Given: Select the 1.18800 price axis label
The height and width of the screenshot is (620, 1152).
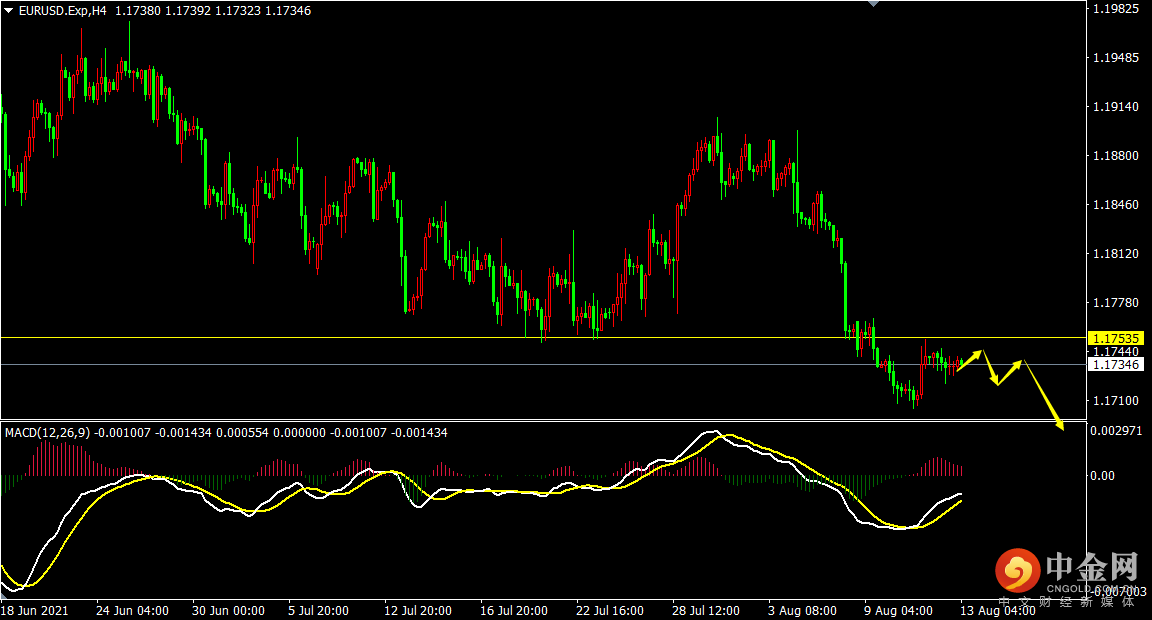Looking at the screenshot, I should (x=1117, y=156).
